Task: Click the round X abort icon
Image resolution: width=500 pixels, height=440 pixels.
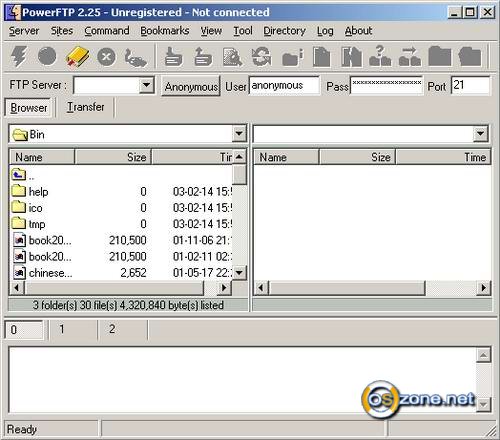Action: coord(106,57)
